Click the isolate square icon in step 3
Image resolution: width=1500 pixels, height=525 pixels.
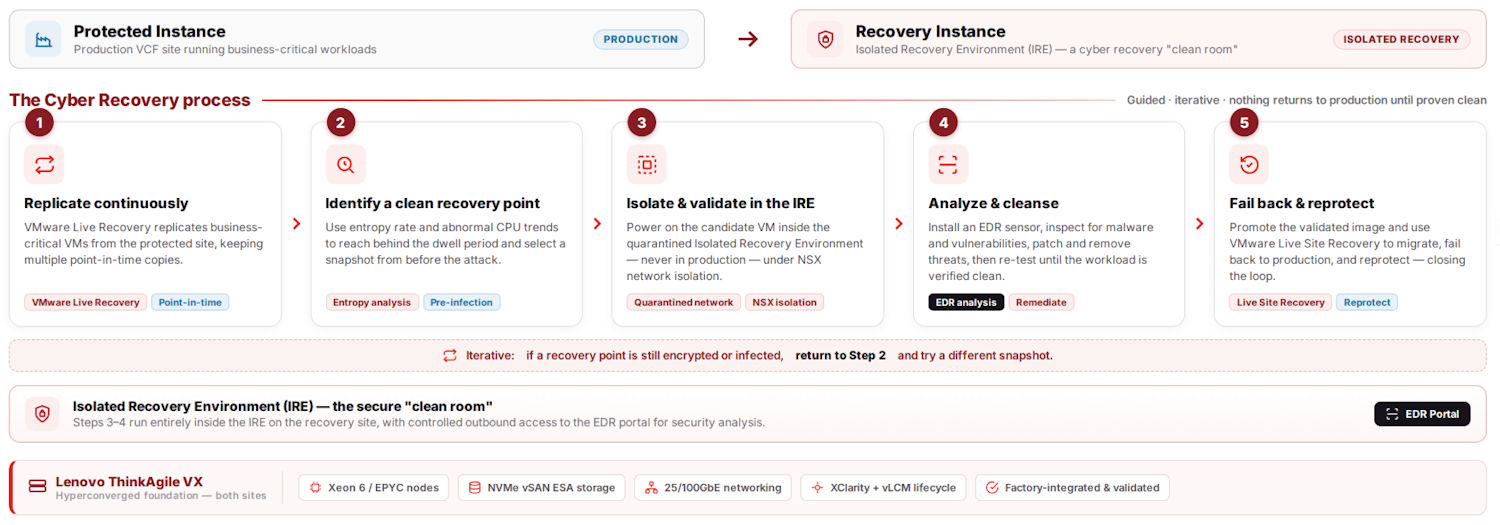click(647, 165)
